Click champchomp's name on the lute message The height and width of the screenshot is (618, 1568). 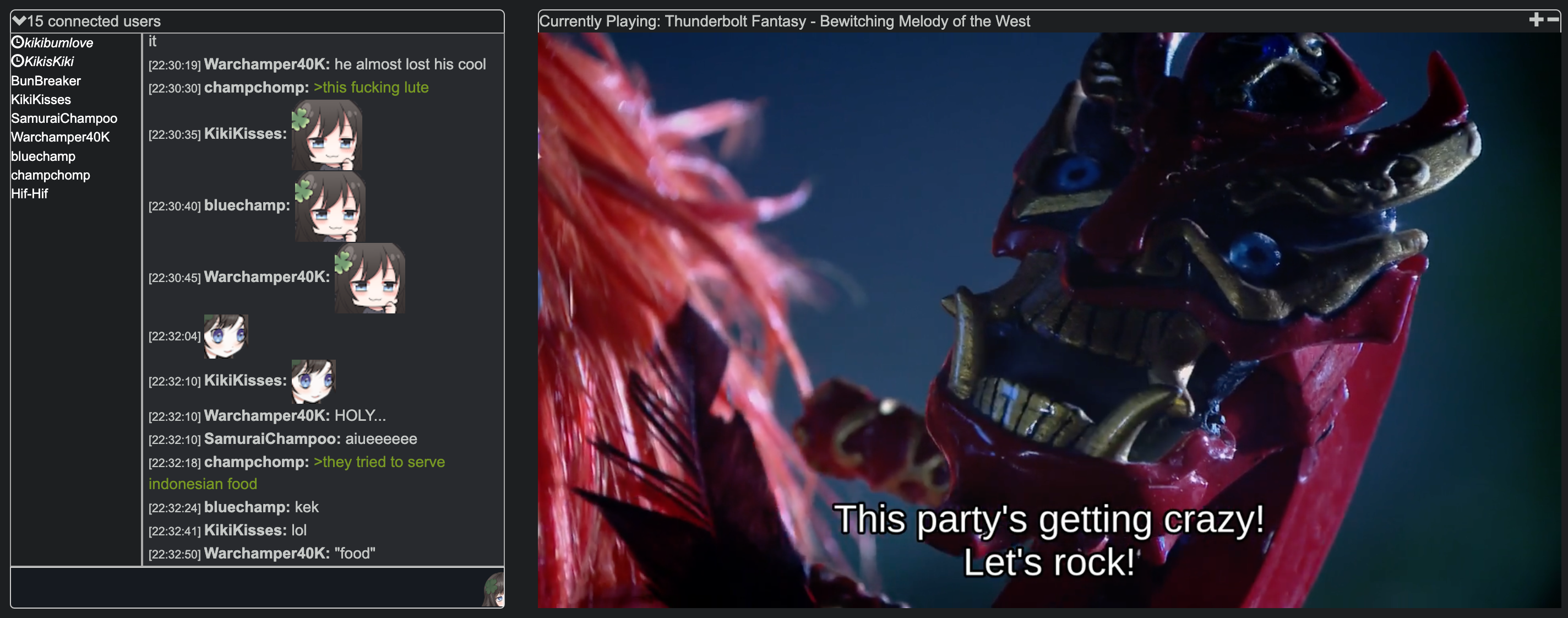[x=255, y=88]
